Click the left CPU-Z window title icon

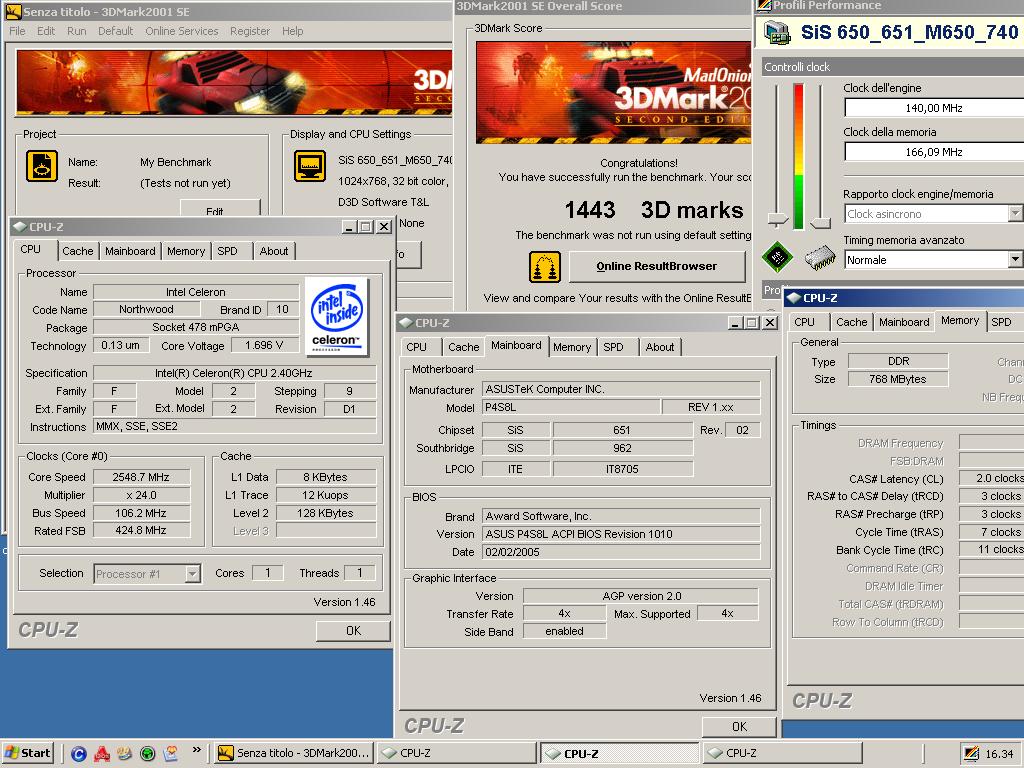click(20, 227)
